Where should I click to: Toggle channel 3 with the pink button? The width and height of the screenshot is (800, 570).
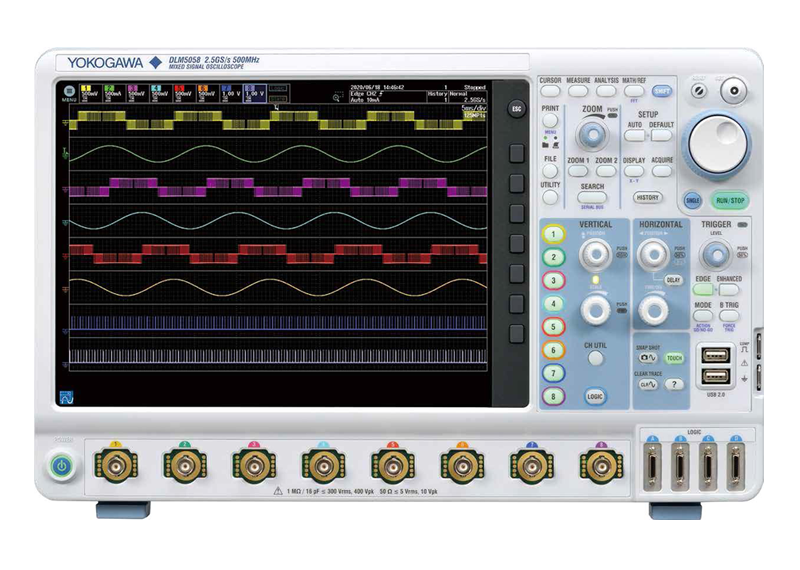pos(554,281)
